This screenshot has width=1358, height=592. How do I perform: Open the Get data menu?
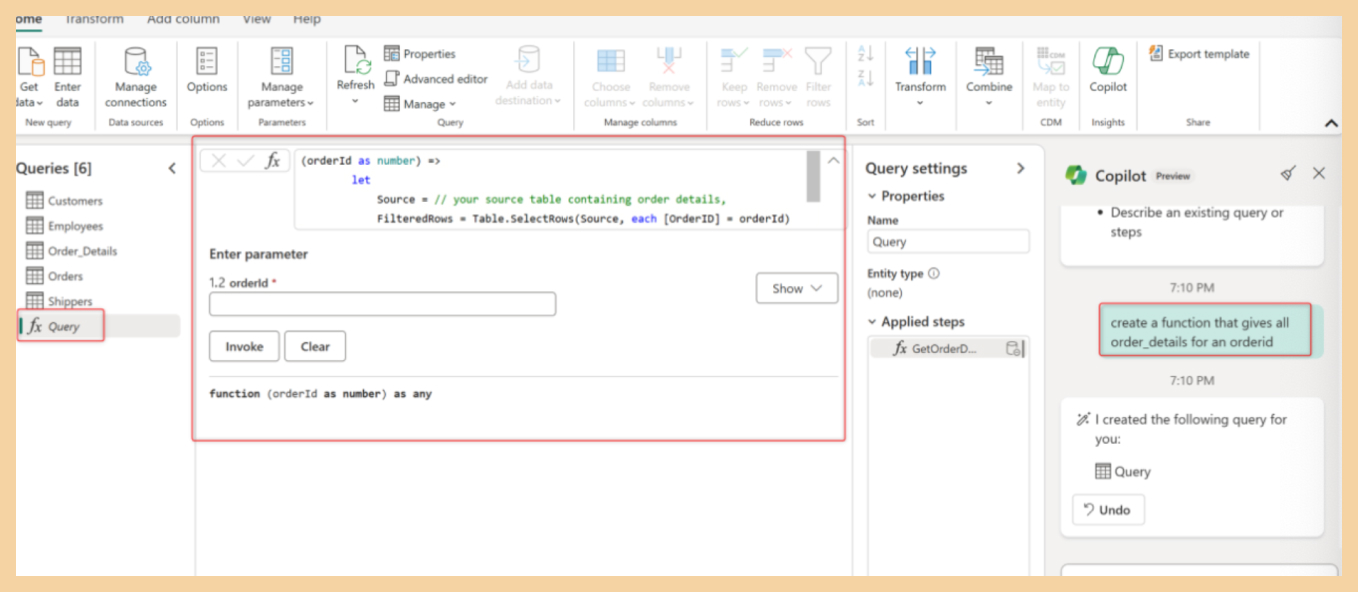(30, 77)
